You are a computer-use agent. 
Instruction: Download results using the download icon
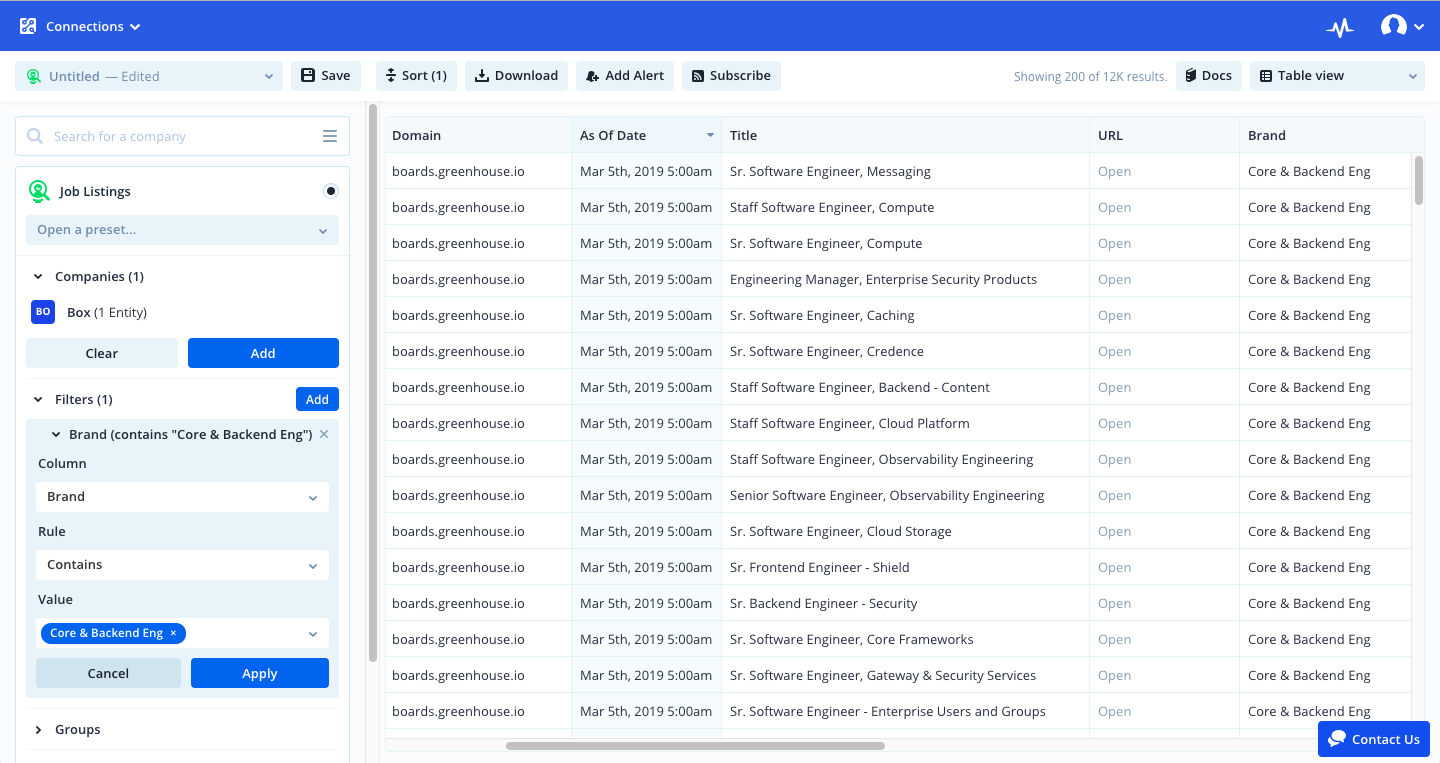(x=479, y=75)
